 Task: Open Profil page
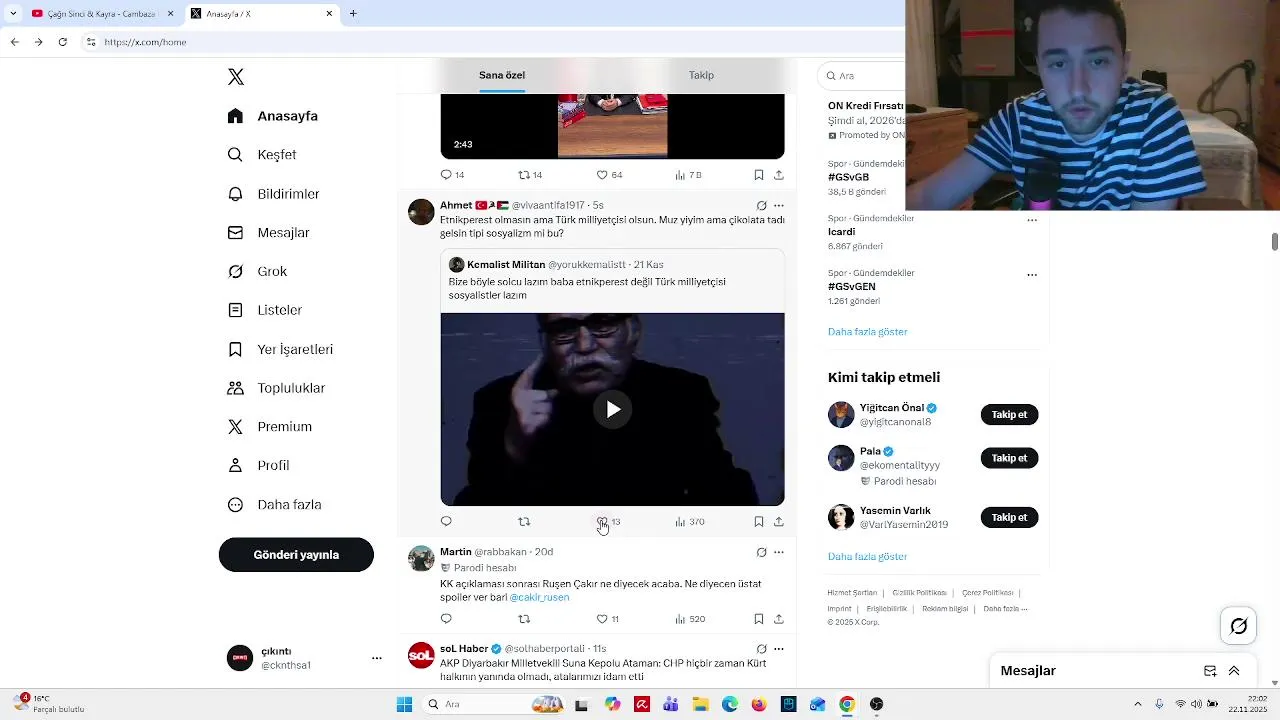[x=258, y=465]
